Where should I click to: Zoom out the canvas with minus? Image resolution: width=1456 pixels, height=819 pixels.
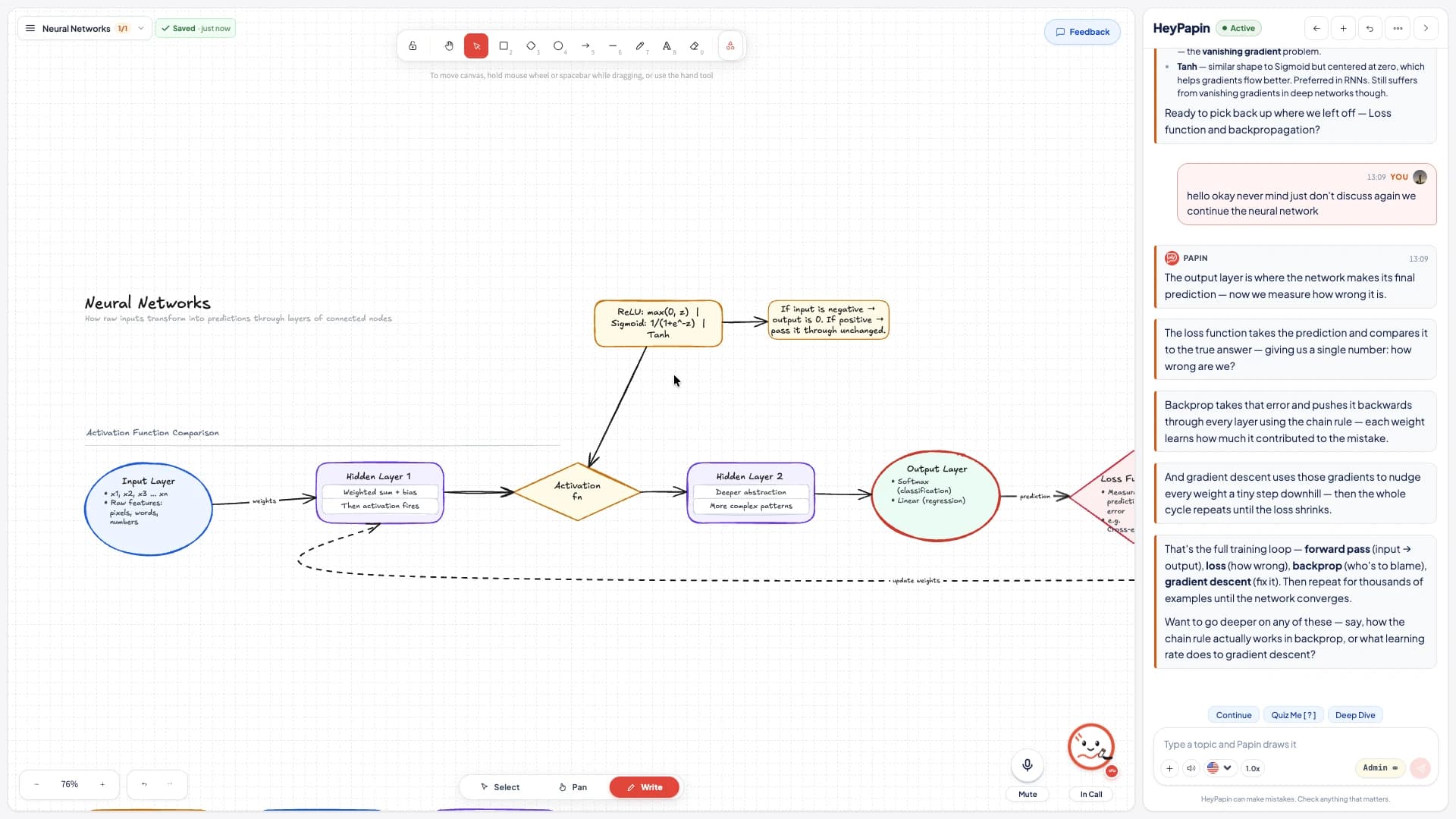click(36, 784)
